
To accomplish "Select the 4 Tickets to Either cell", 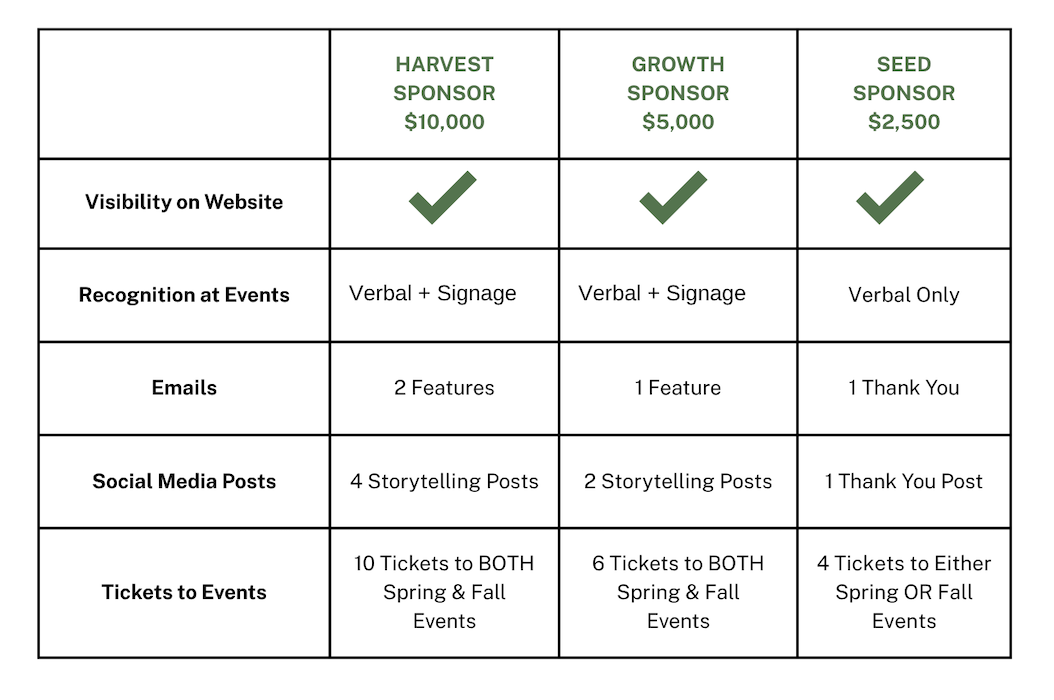I will [904, 592].
